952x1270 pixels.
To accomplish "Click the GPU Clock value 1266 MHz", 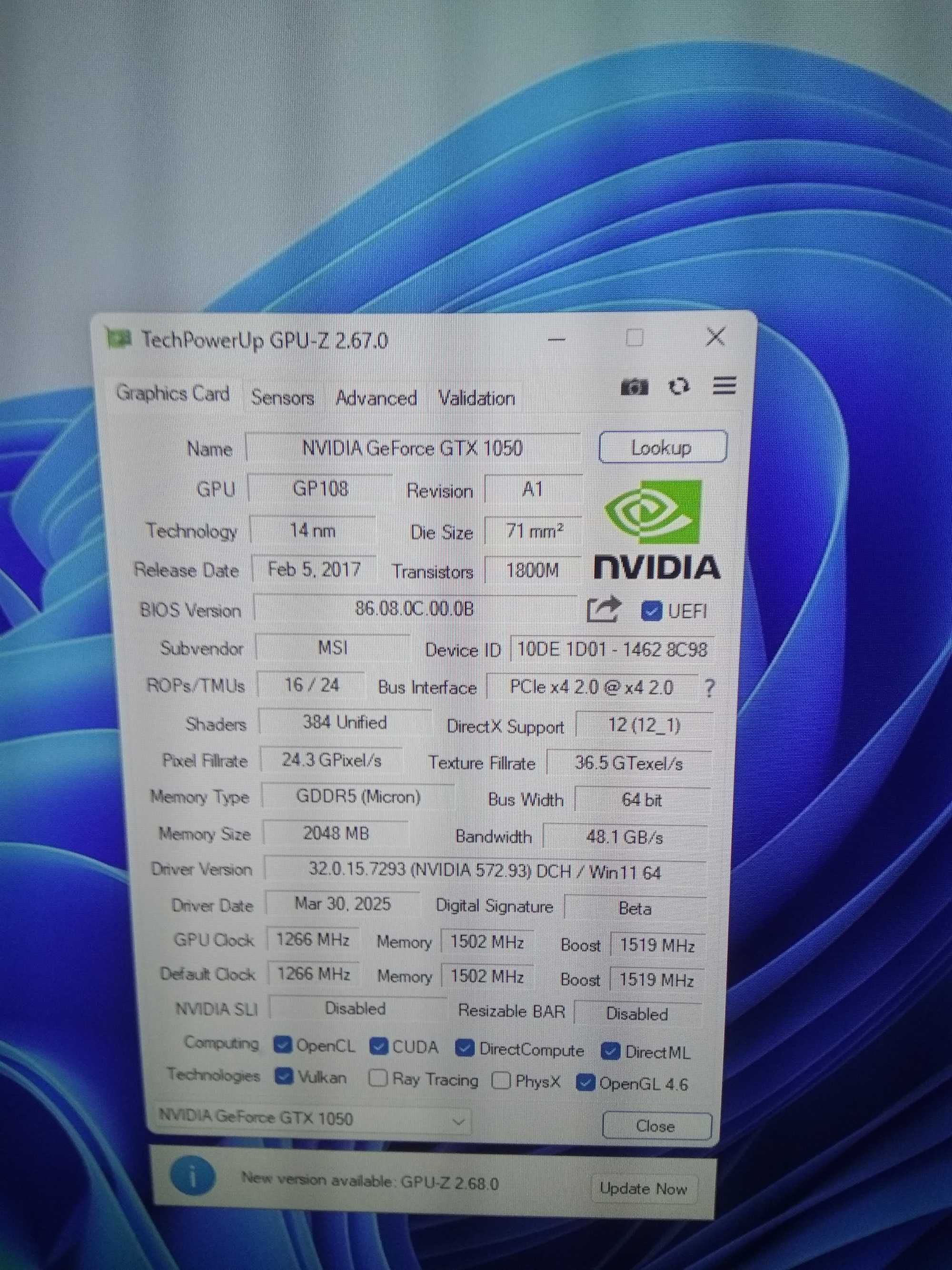I will coord(313,940).
